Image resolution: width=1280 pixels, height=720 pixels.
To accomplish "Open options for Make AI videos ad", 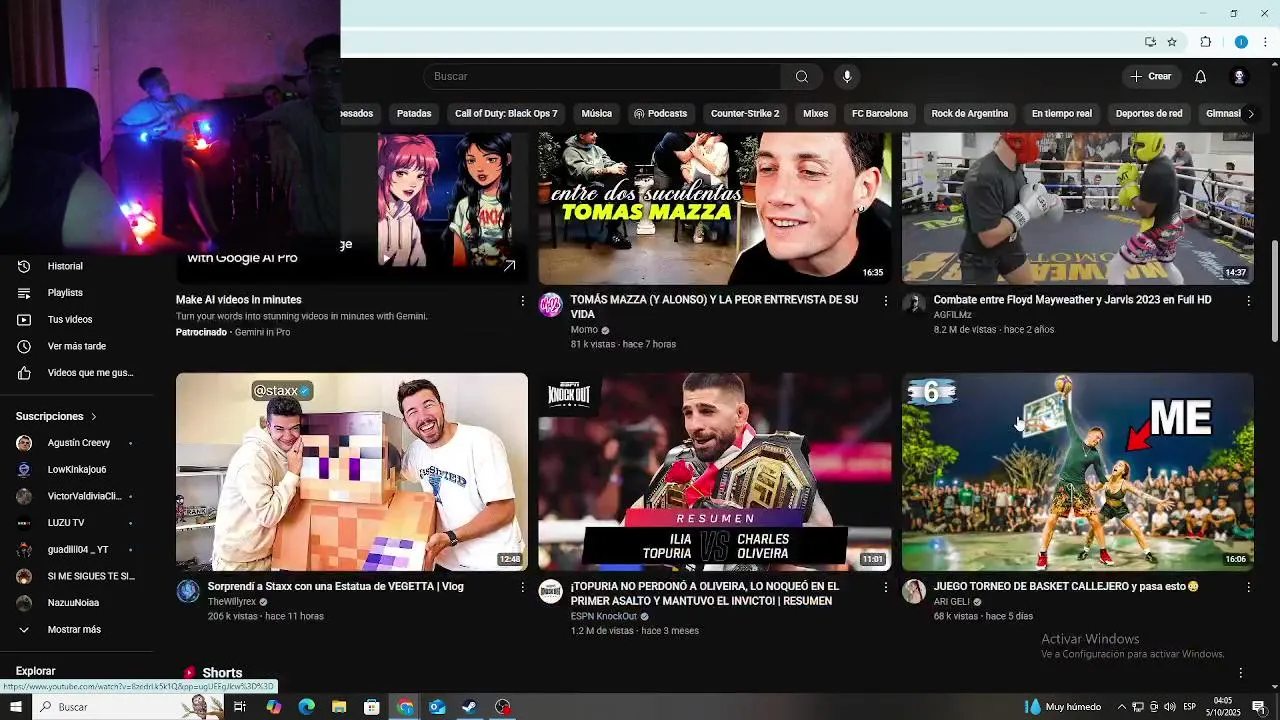I will click(x=522, y=300).
